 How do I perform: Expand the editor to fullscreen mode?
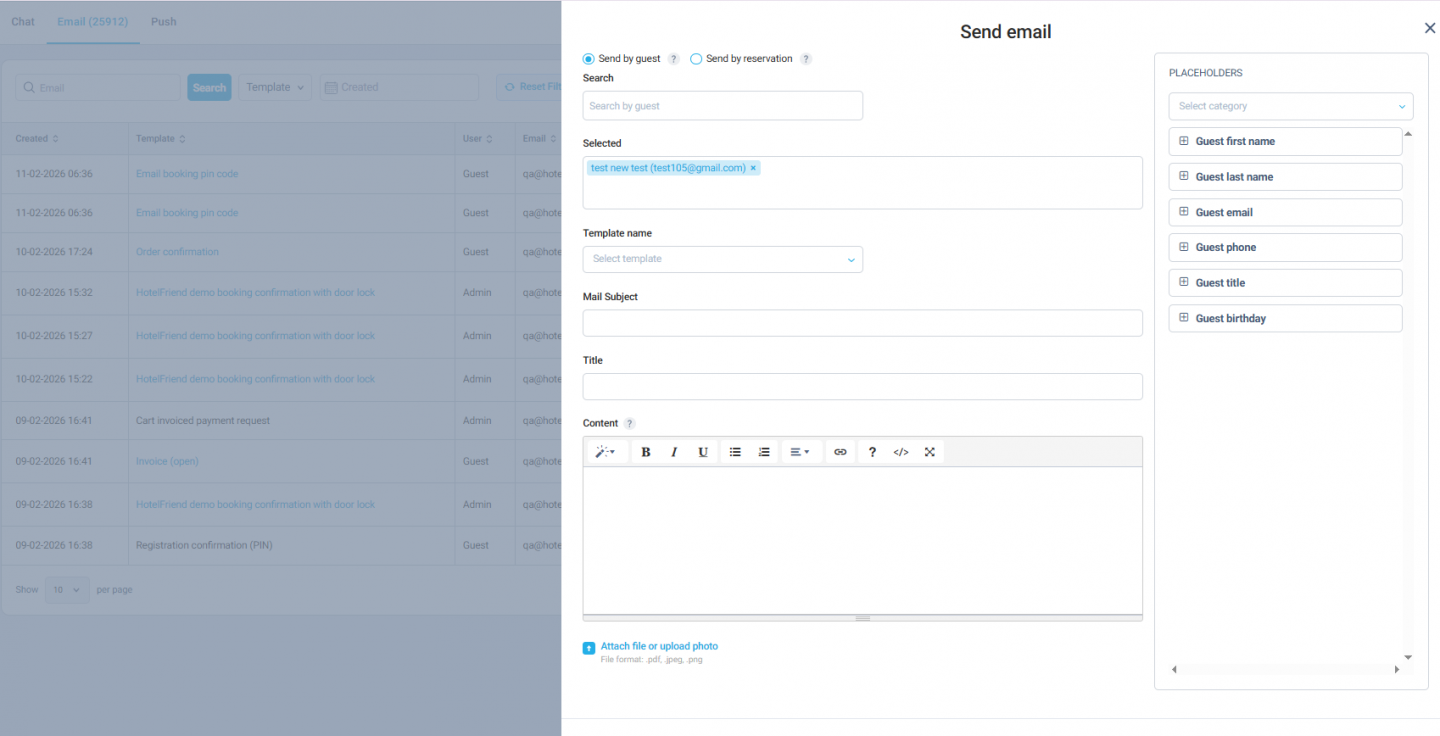click(929, 451)
